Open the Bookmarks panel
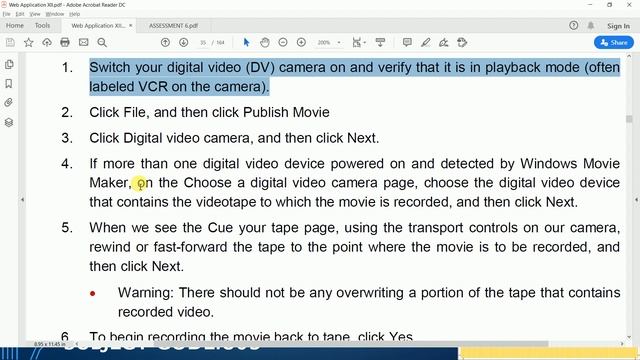The width and height of the screenshot is (640, 360). click(9, 84)
